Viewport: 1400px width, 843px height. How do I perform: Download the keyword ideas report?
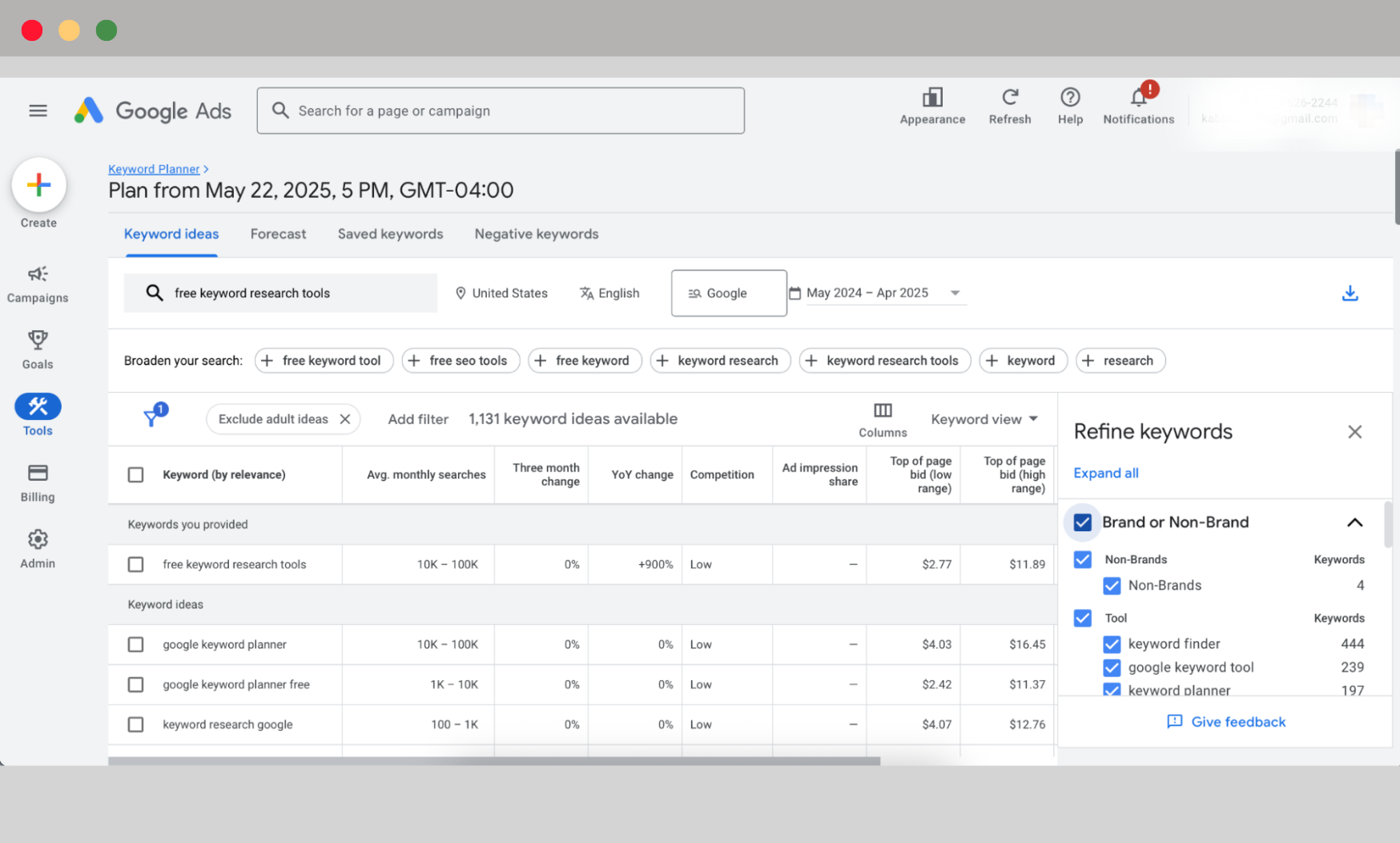(x=1350, y=293)
